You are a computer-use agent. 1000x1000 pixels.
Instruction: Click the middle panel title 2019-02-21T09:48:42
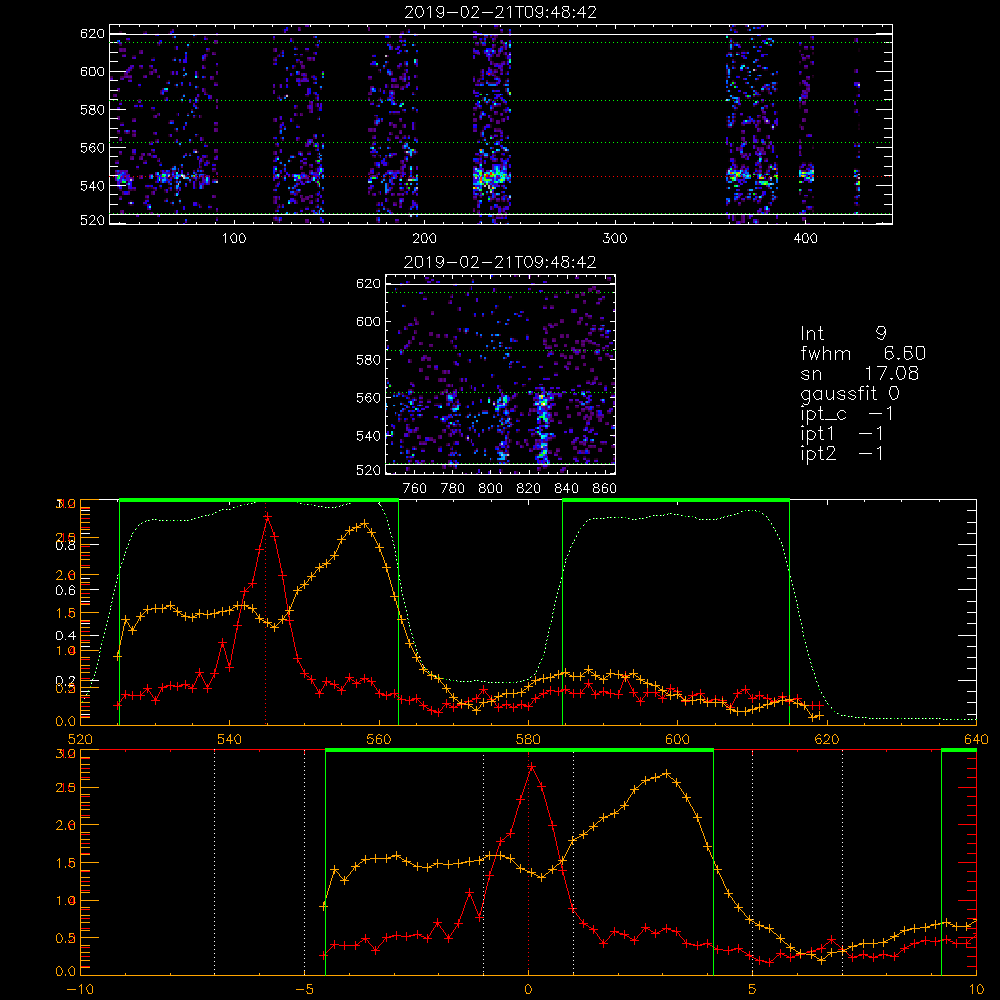pyautogui.click(x=501, y=262)
